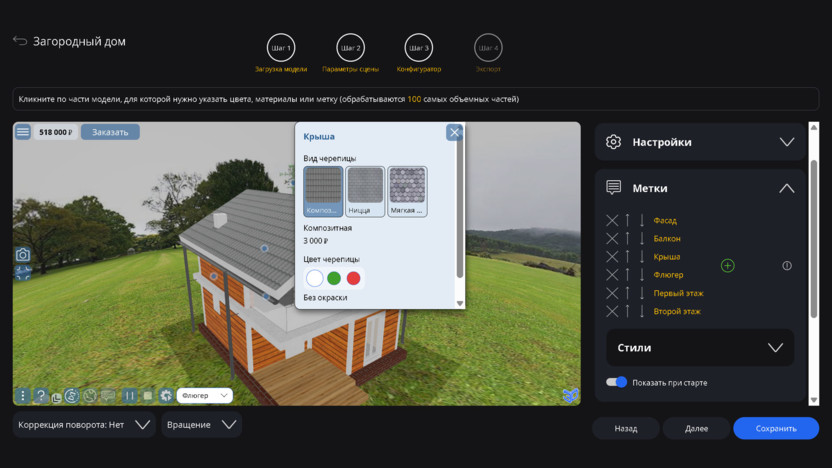The width and height of the screenshot is (832, 468).
Task: Open the three-dots options menu in viewer
Action: (x=22, y=395)
